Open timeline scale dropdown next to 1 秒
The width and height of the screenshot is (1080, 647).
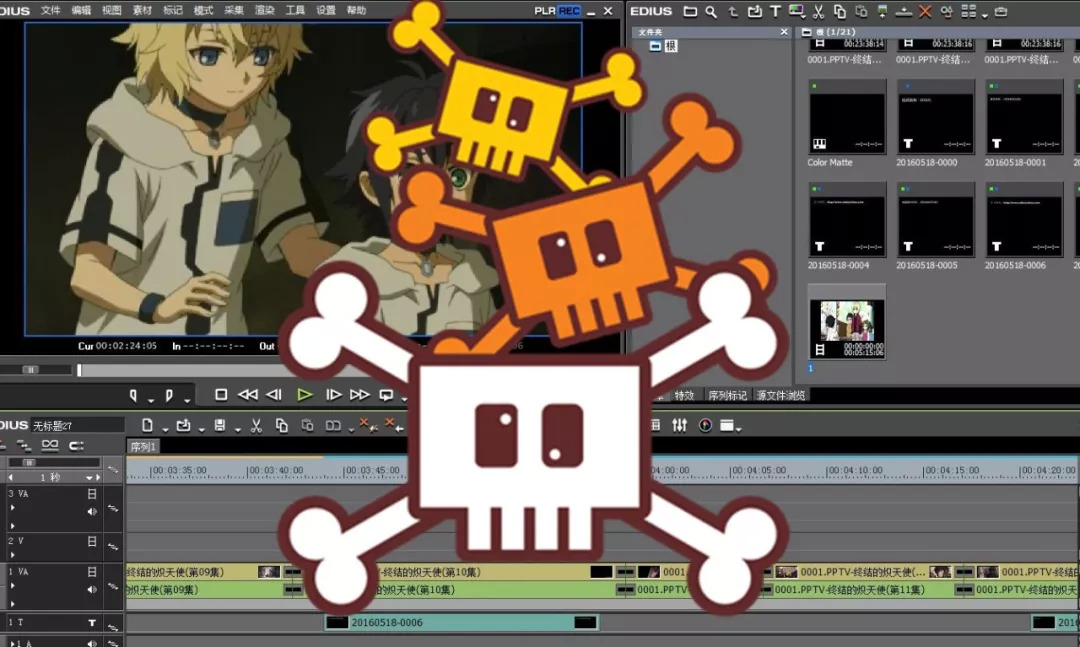(89, 477)
